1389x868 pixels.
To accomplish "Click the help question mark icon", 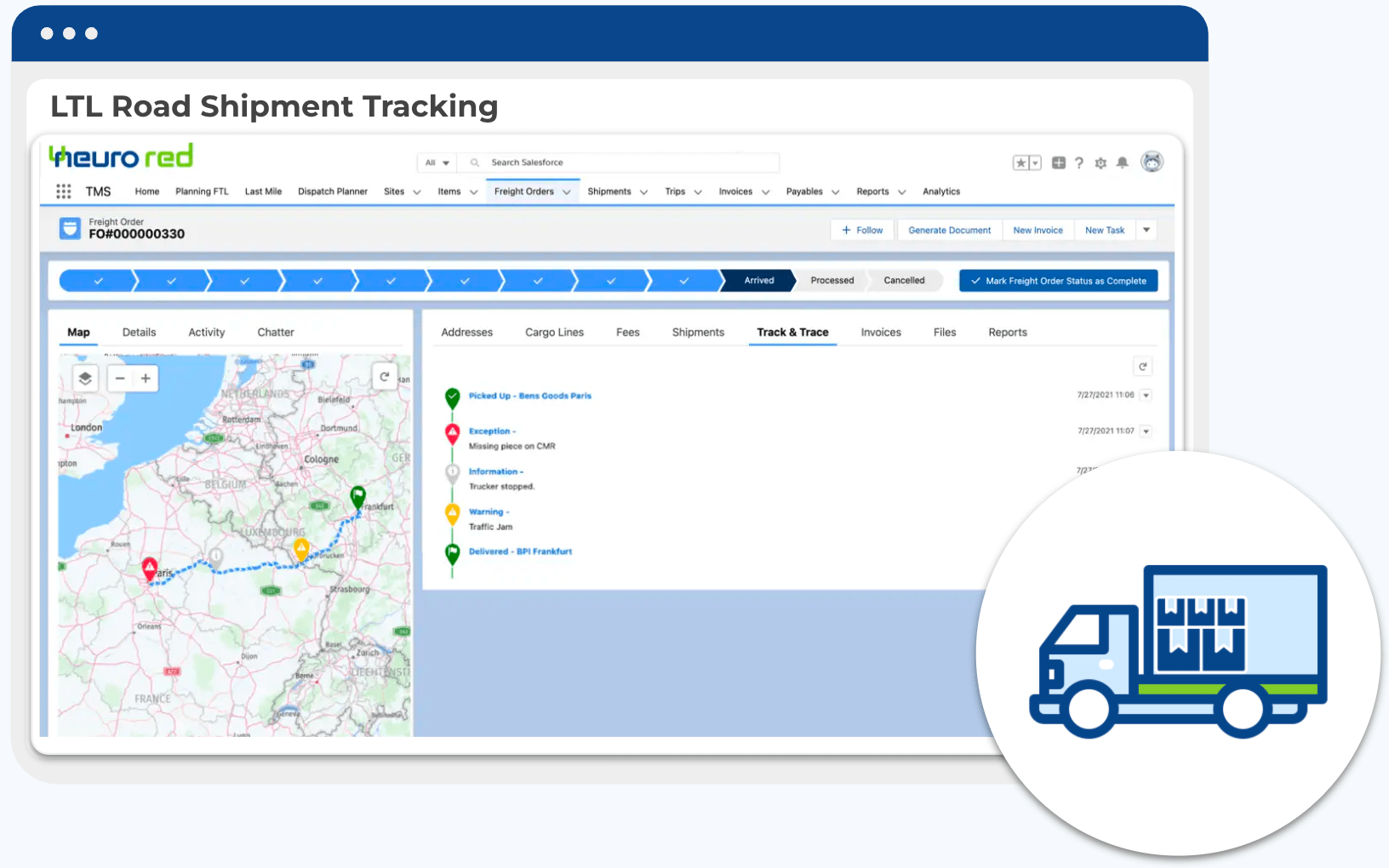I will (x=1079, y=163).
